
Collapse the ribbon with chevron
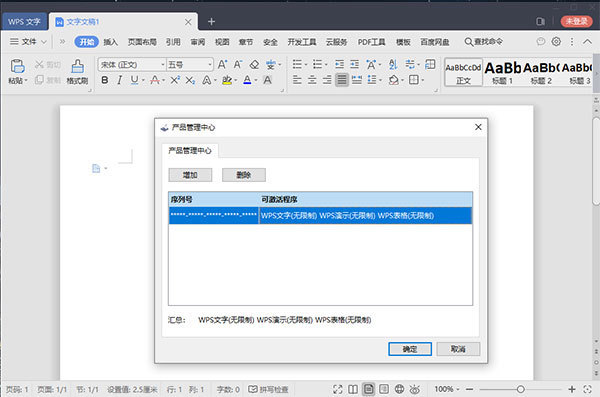[587, 41]
